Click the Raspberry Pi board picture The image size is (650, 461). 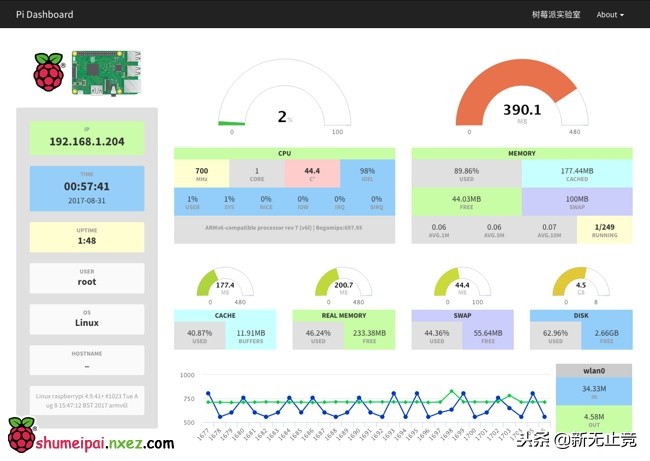pos(106,73)
